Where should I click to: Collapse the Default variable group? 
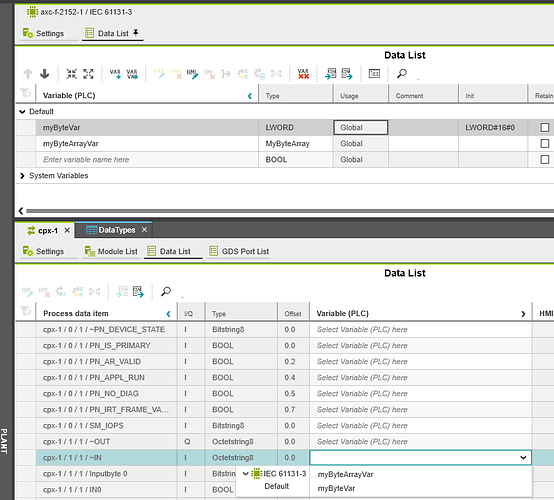pos(22,112)
